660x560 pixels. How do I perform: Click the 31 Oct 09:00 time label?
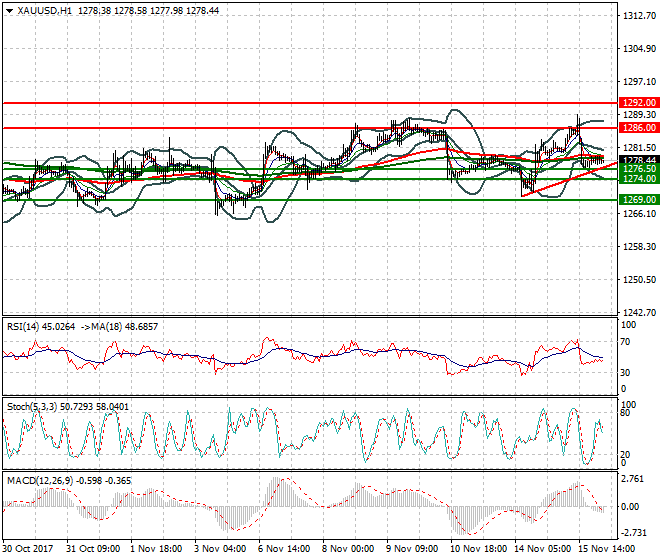click(93, 549)
